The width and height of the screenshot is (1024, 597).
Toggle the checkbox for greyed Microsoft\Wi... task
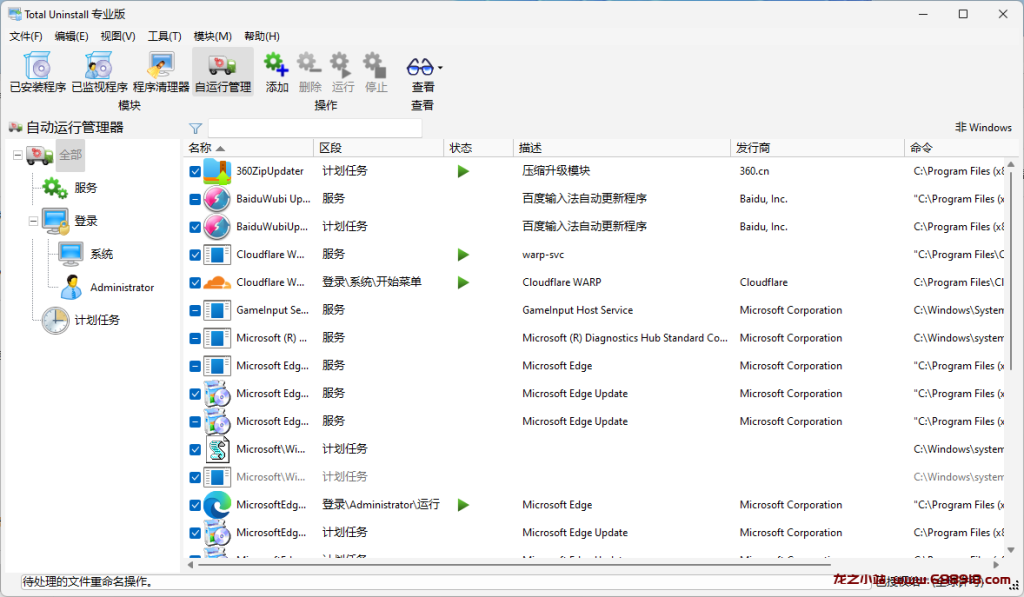(195, 477)
